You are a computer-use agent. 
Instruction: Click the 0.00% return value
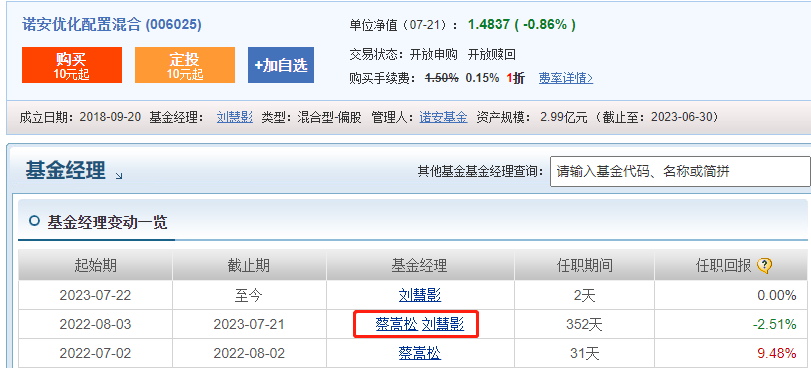[776, 296]
